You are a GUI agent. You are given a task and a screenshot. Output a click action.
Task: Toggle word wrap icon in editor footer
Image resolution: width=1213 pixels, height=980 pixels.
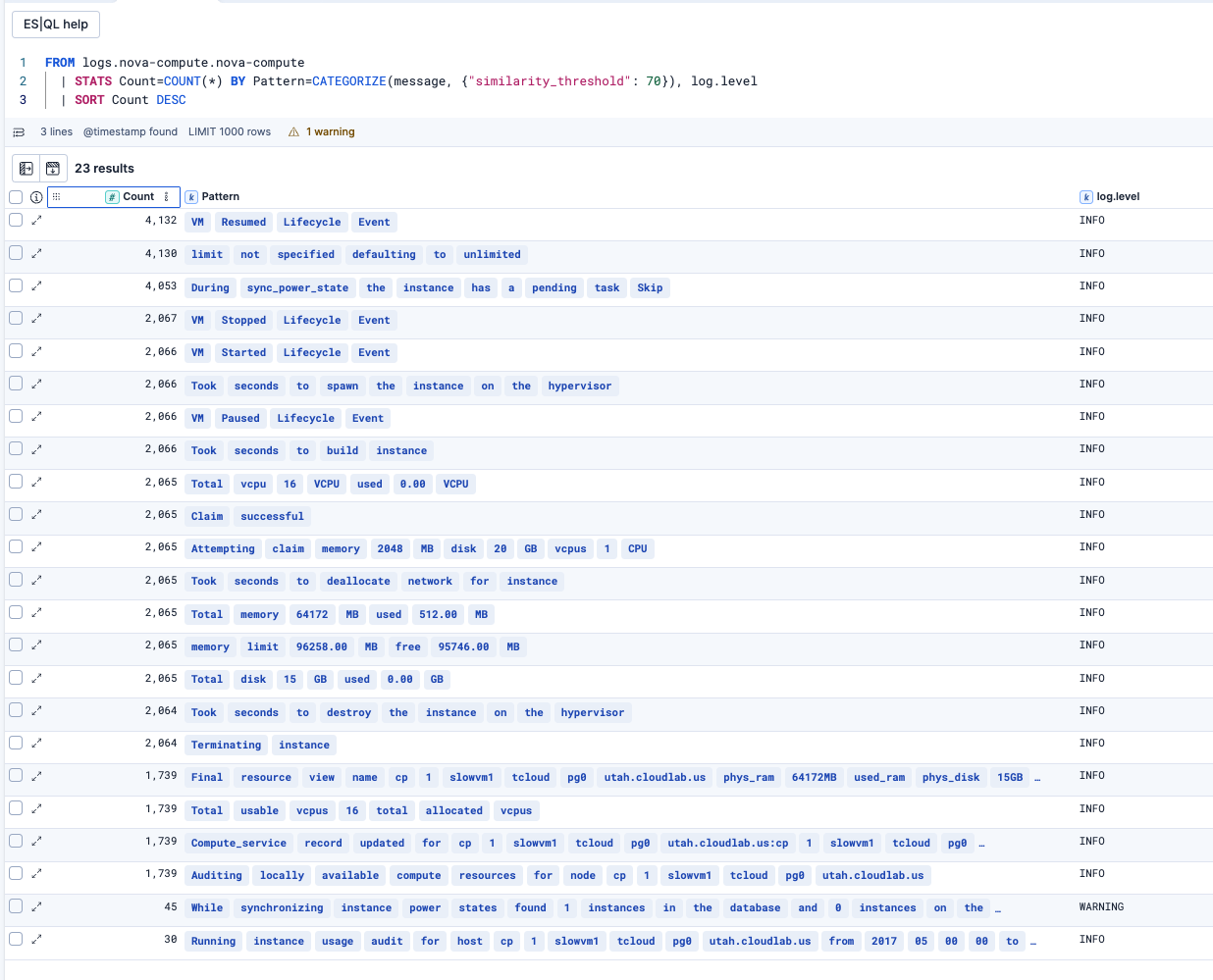(x=19, y=131)
